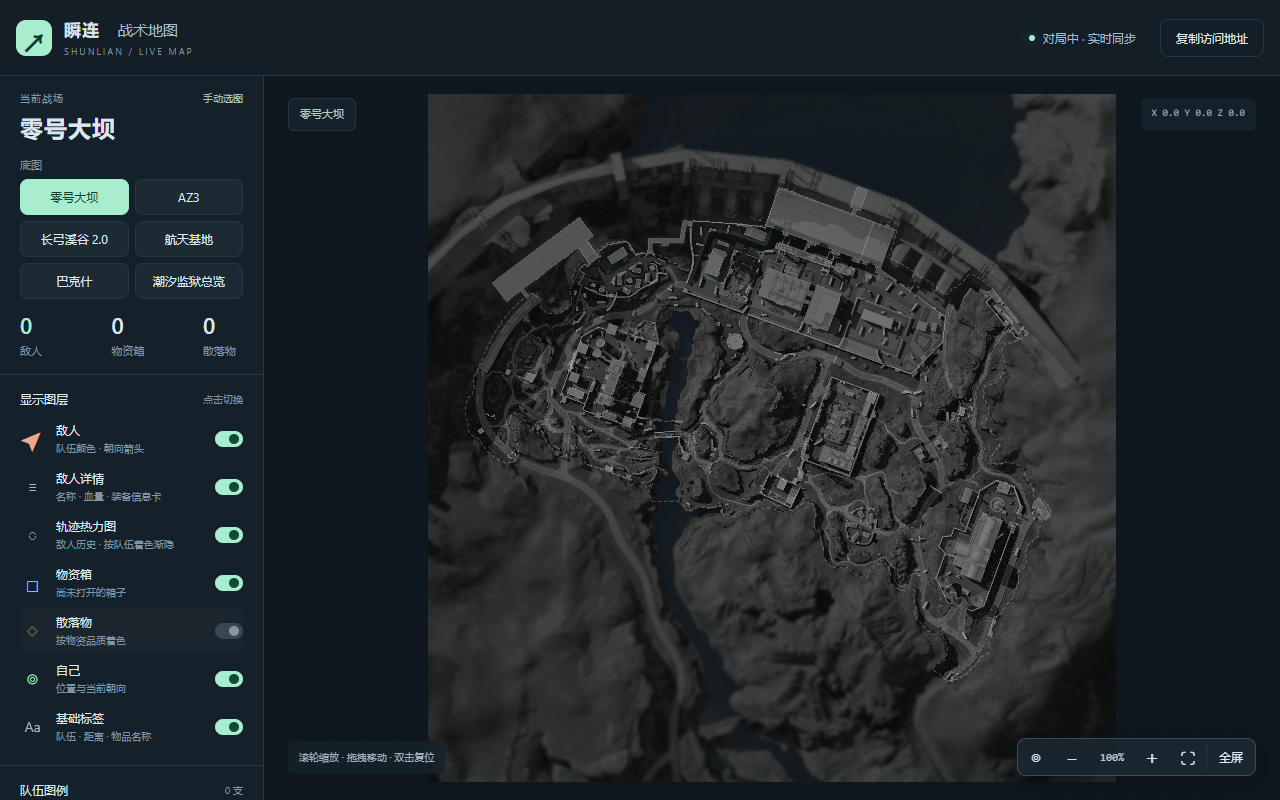Click the 全屏 fullscreen button
Image resolution: width=1280 pixels, height=800 pixels.
(1231, 758)
